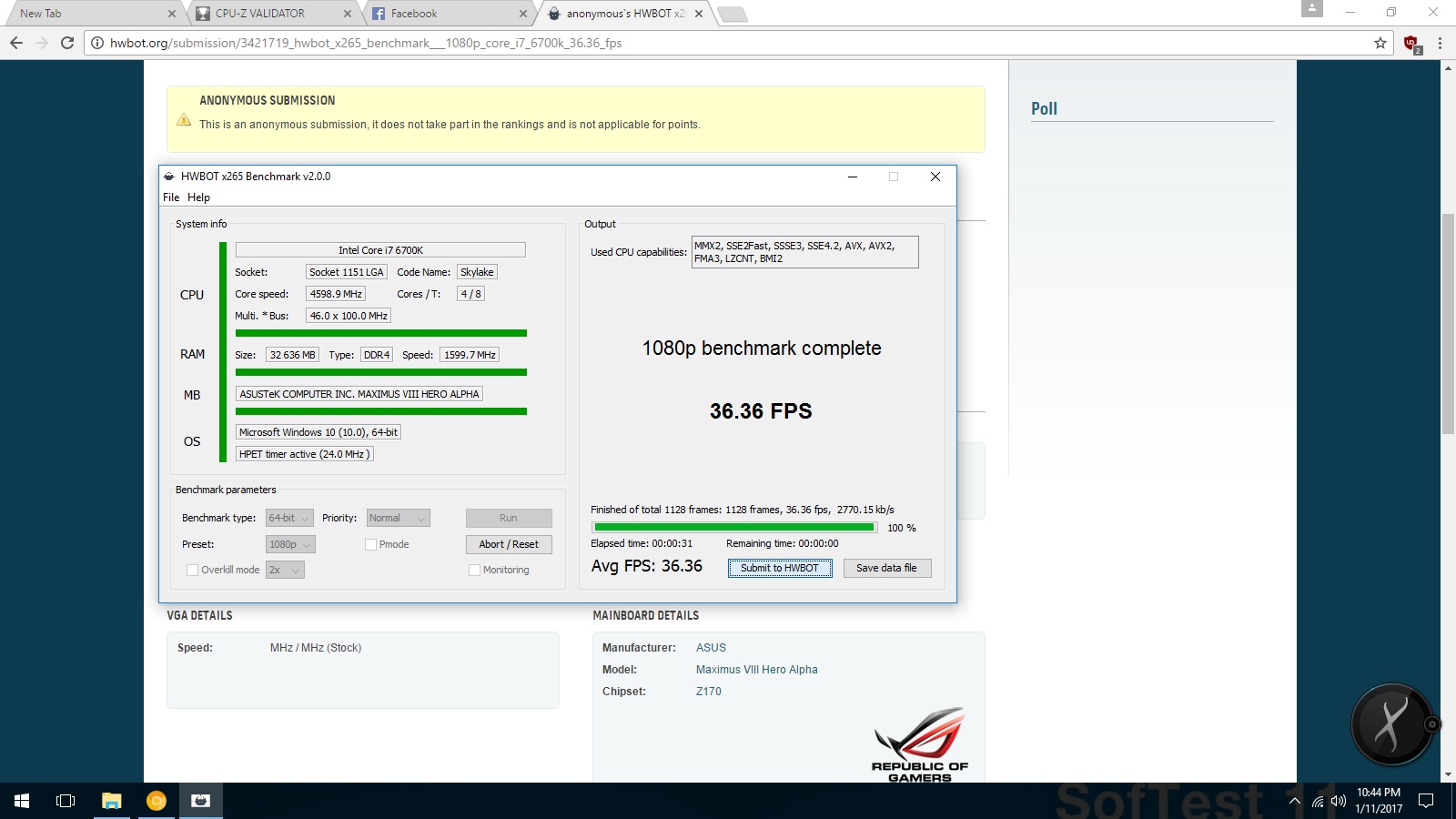The height and width of the screenshot is (819, 1456).
Task: Open the Overkill 2x dropdown
Action: coord(285,570)
